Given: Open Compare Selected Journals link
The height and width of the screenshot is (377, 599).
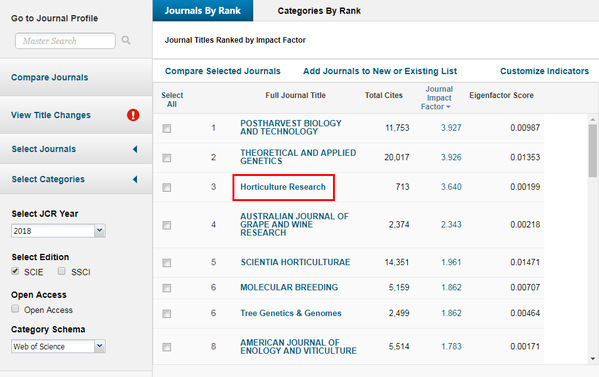Looking at the screenshot, I should tap(223, 71).
